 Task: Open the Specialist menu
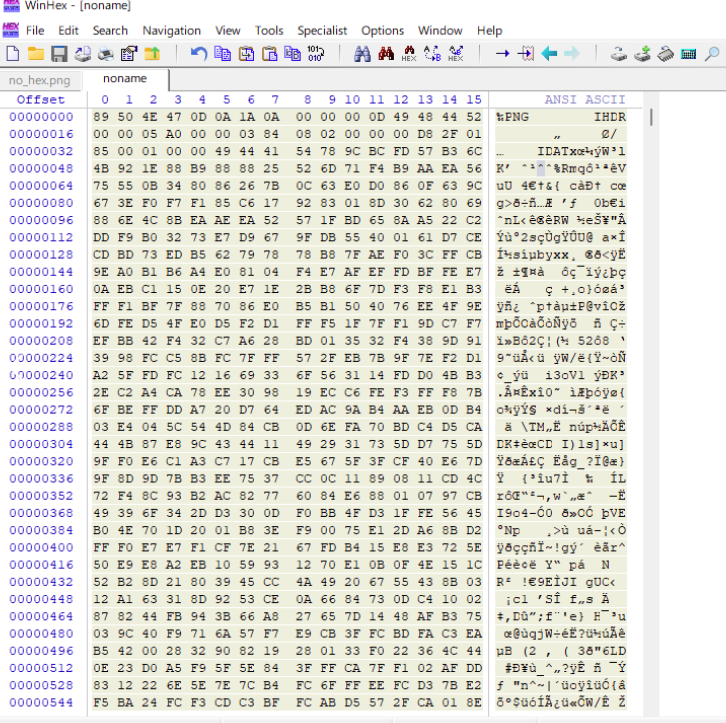322,31
